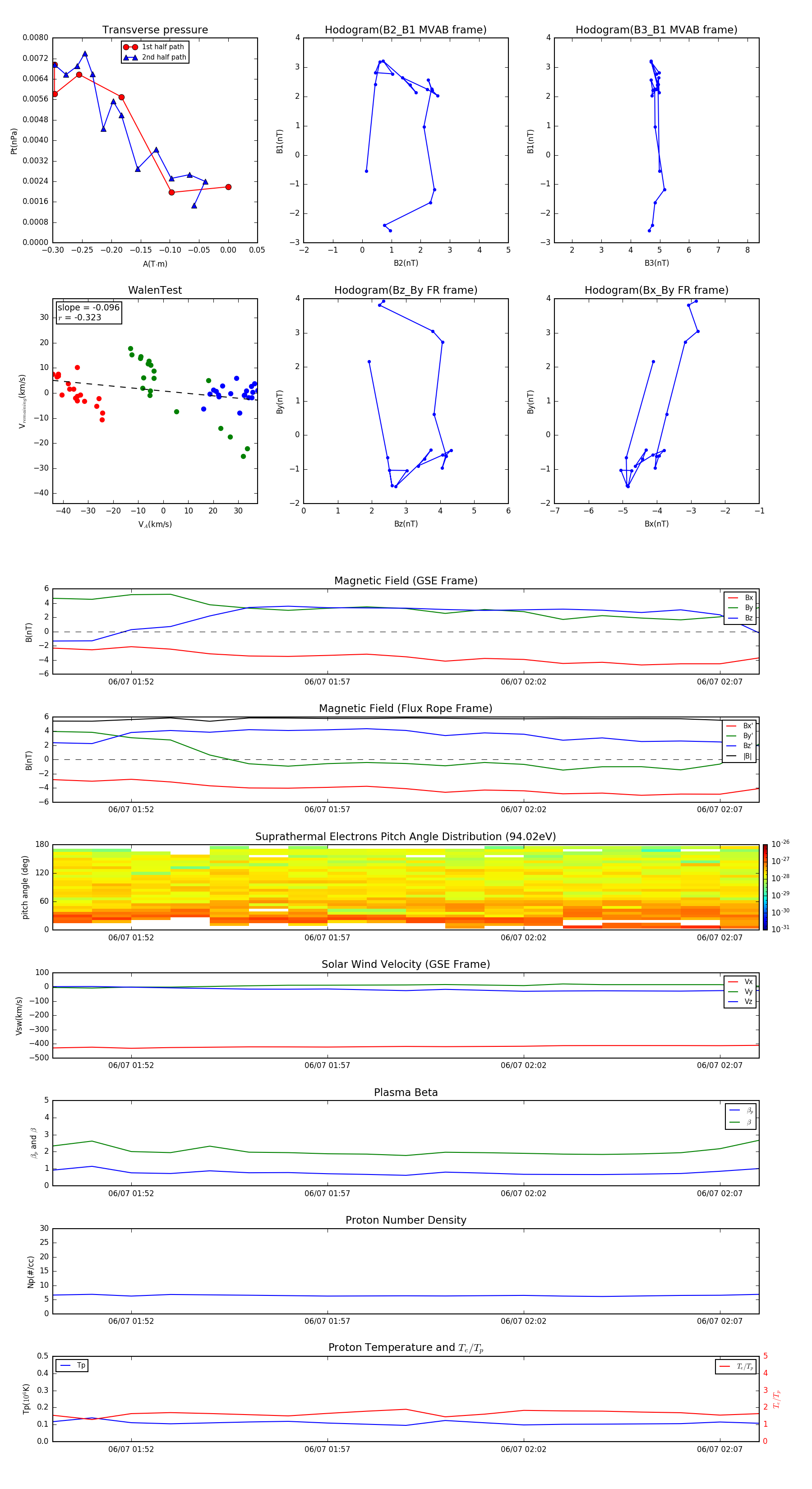Click the 'pitch angle (deg)' axis label
The image size is (812, 1489).
pos(25,887)
